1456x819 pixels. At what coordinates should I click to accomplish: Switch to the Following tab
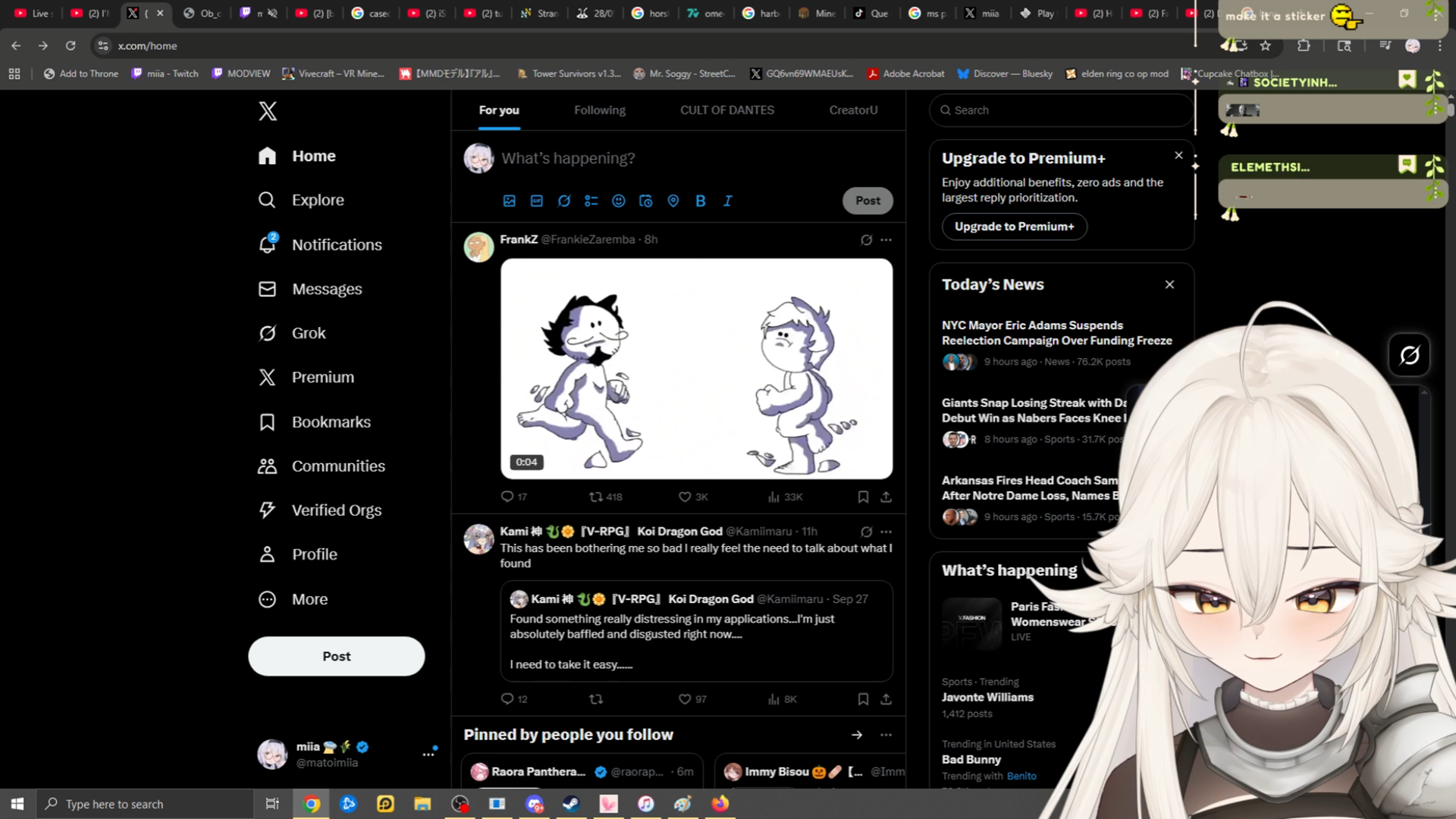tap(599, 111)
